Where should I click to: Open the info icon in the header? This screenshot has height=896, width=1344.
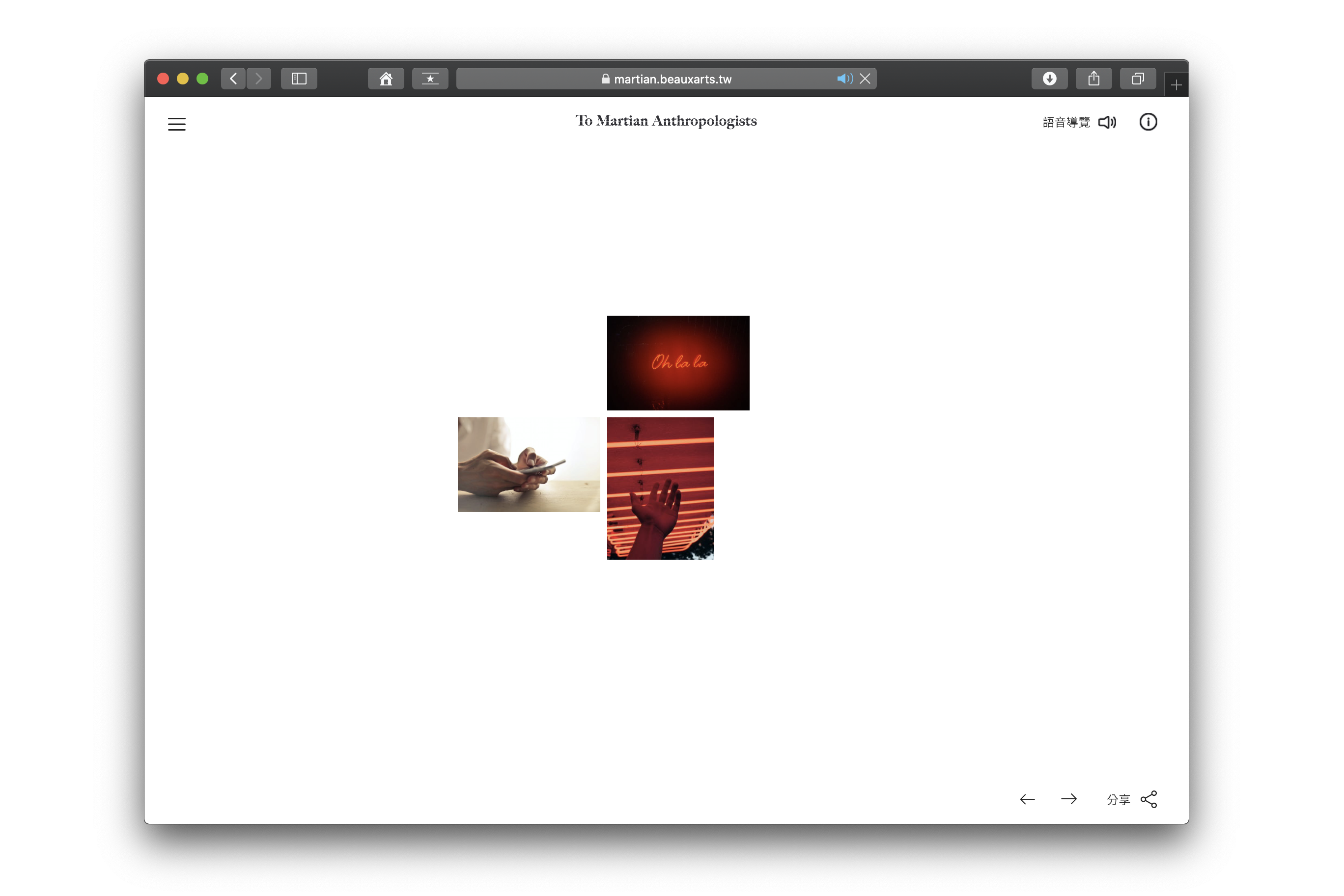tap(1148, 122)
